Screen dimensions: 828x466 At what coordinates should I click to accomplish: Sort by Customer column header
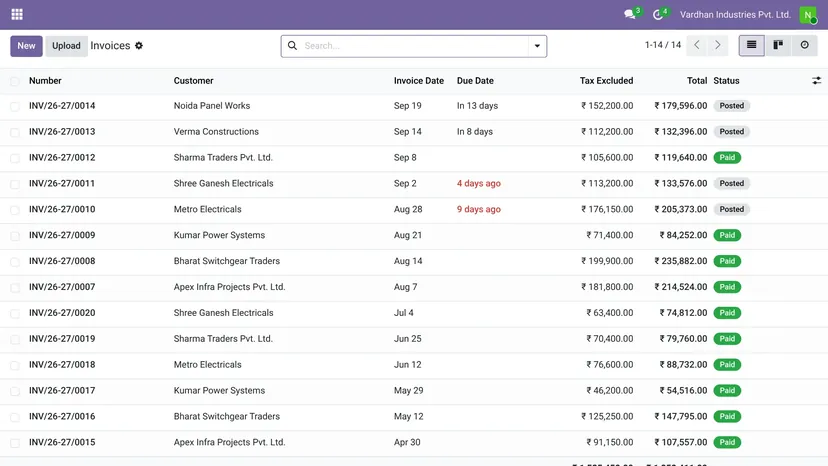pyautogui.click(x=193, y=81)
